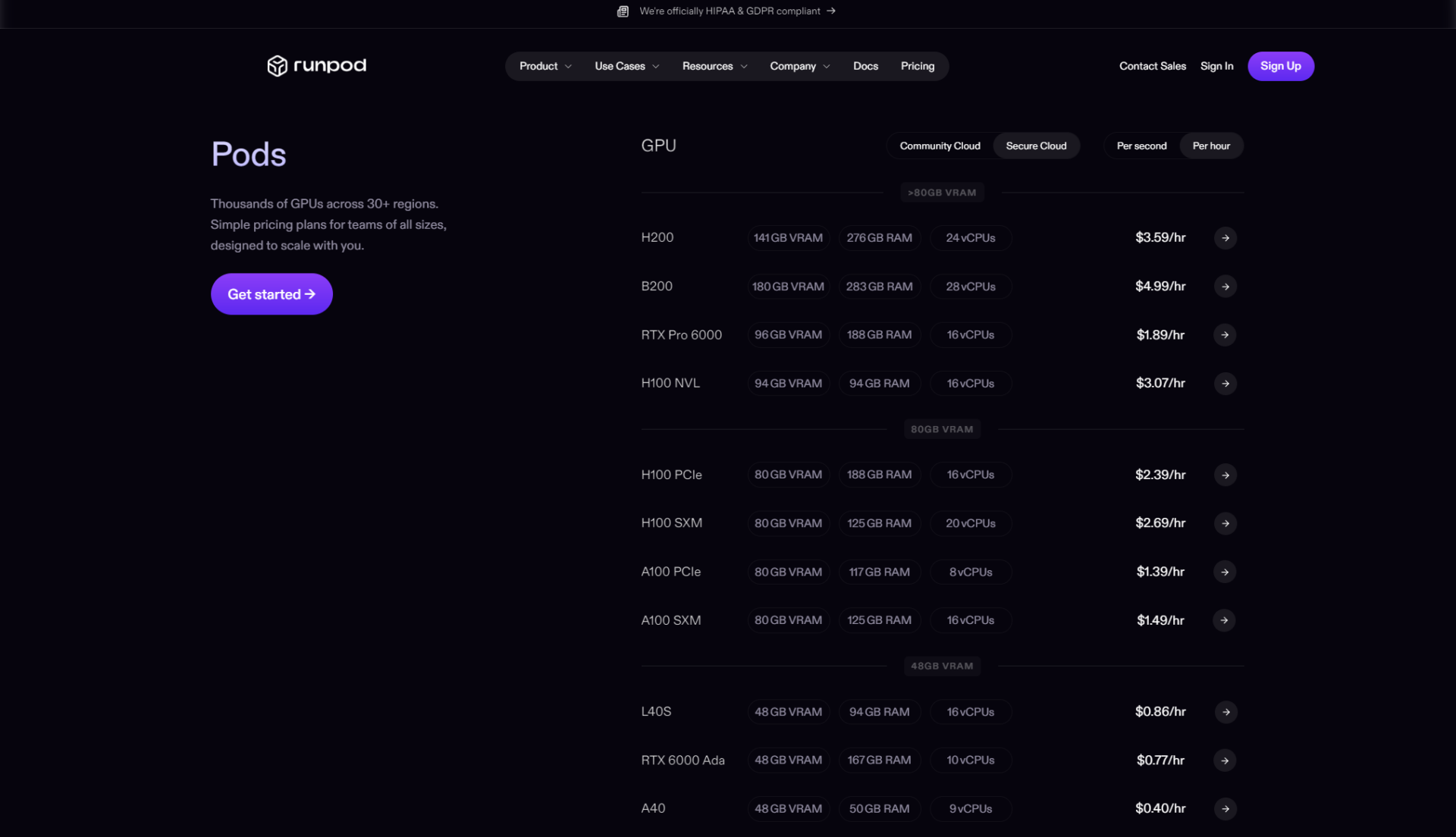Click arrow icon for H100 PCIe
Screen dimensions: 1456x837
point(1225,475)
